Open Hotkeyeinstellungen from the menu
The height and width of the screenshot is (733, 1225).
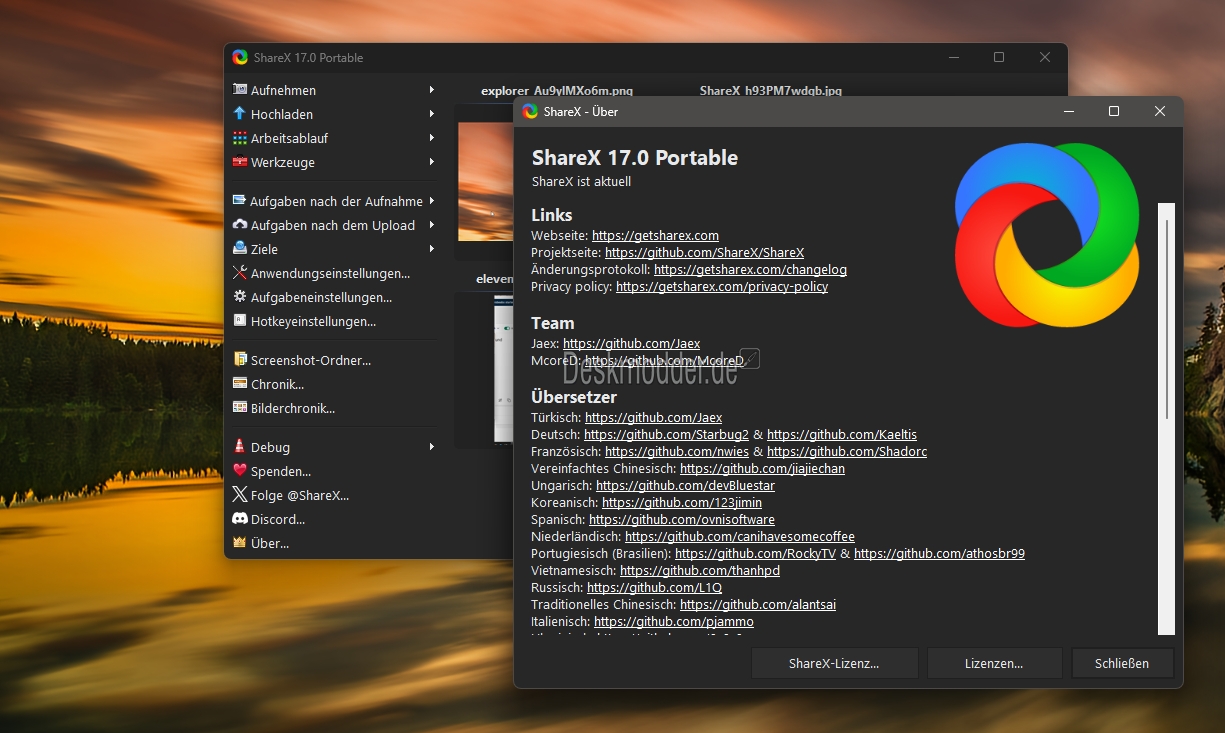pyautogui.click(x=313, y=321)
